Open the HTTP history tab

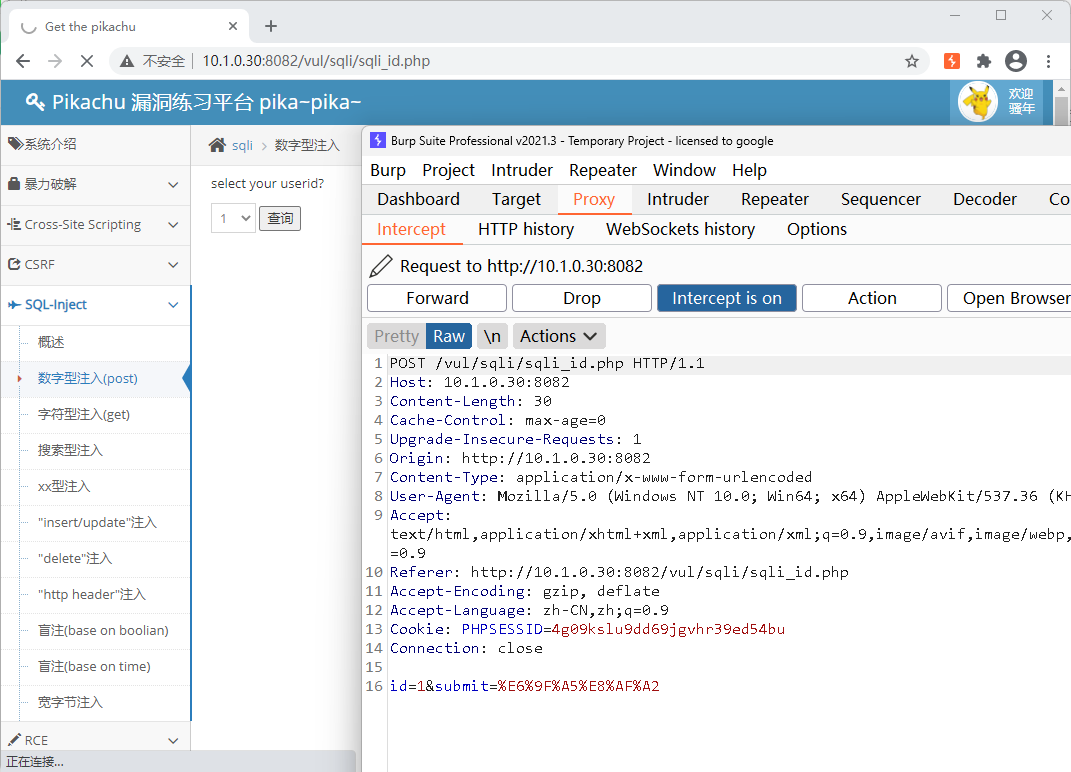(x=526, y=229)
